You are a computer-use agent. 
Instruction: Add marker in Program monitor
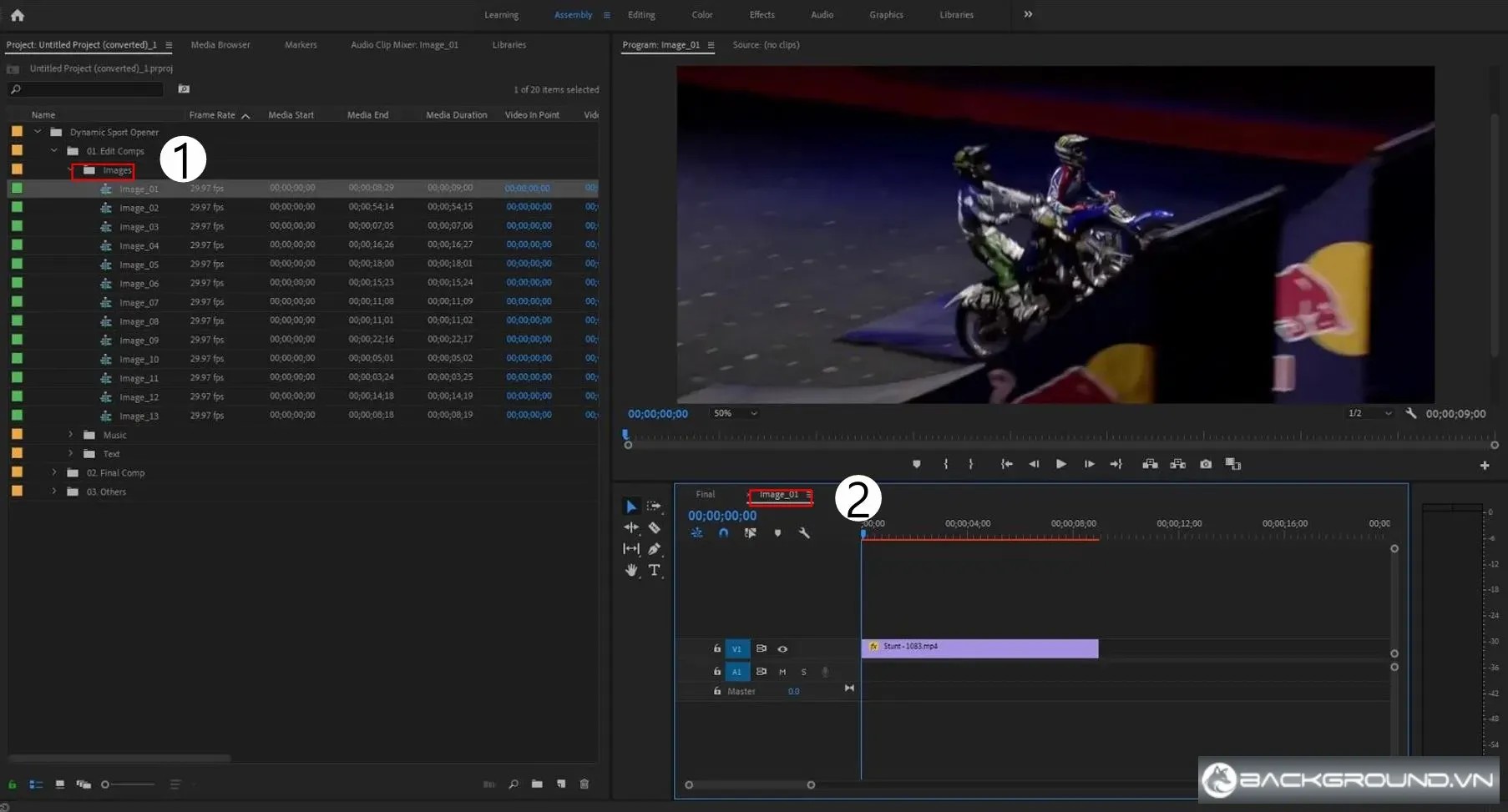coord(917,464)
